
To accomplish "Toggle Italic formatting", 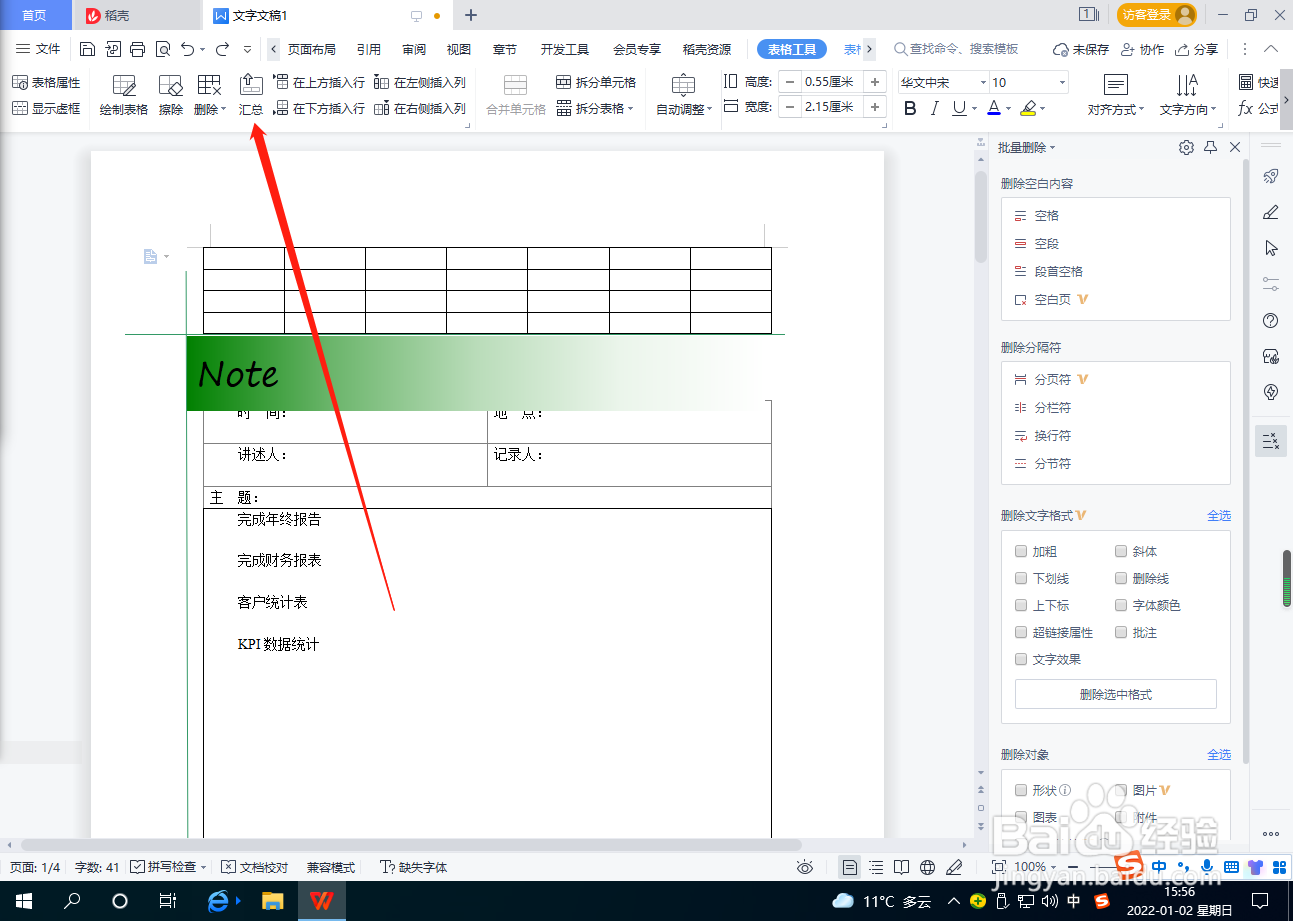I will point(935,108).
